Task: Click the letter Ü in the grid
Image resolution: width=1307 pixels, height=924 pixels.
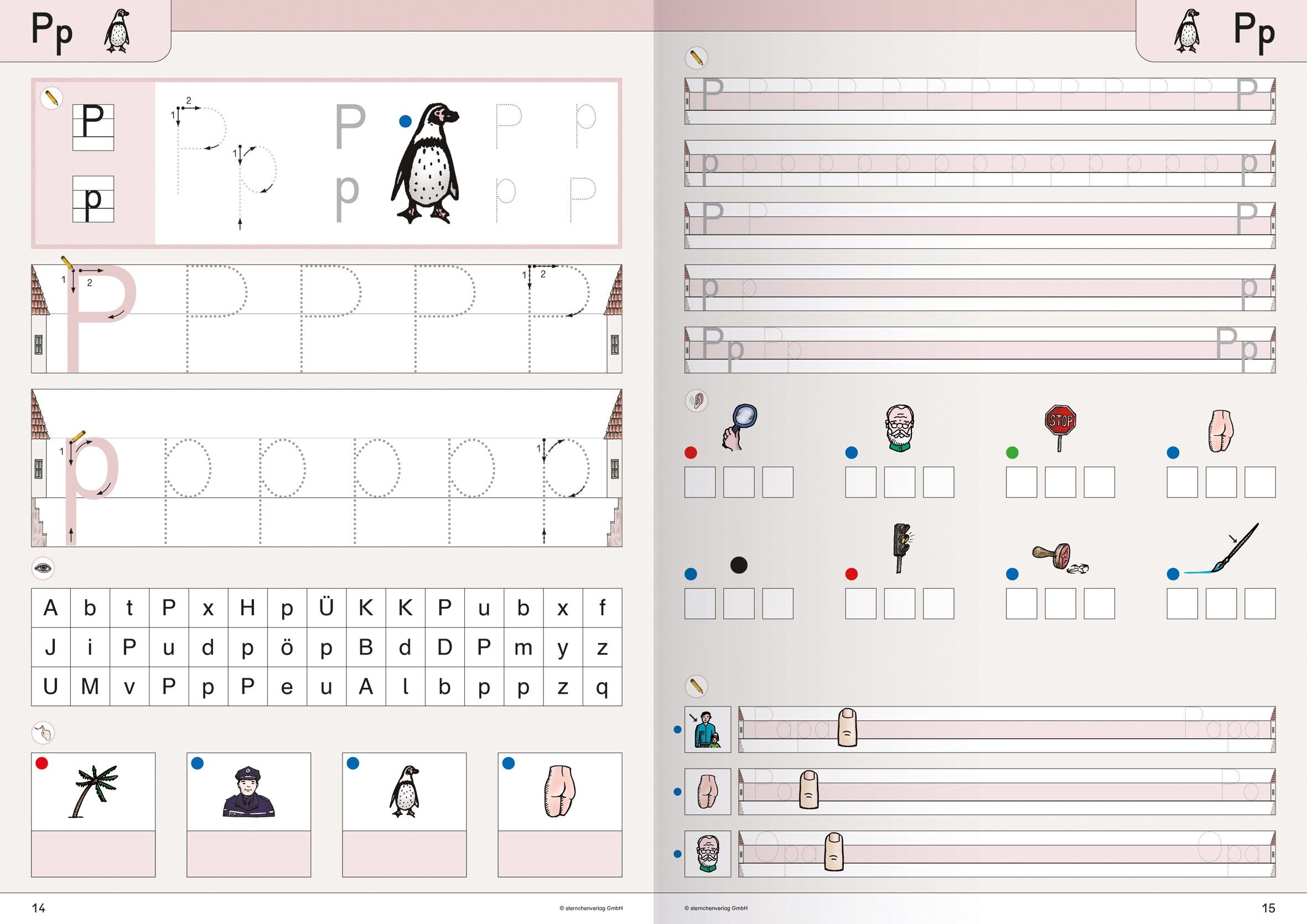Action: [326, 608]
